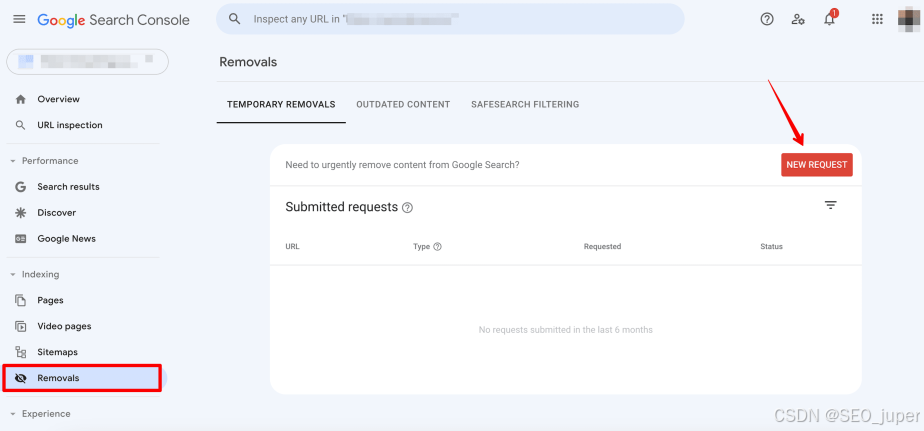Viewport: 924px width, 431px height.
Task: Collapse the Performance section
Action: click(44, 161)
